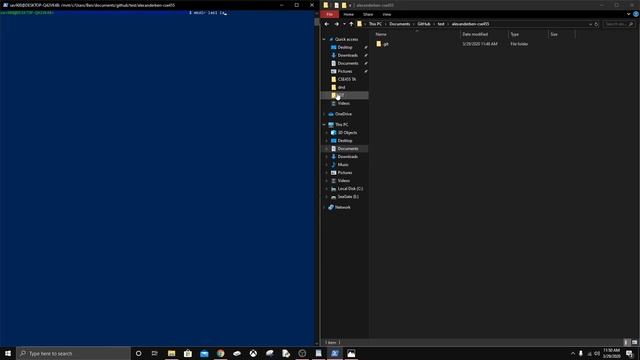Open address bar history dropdown
640x360 pixels.
(590, 24)
